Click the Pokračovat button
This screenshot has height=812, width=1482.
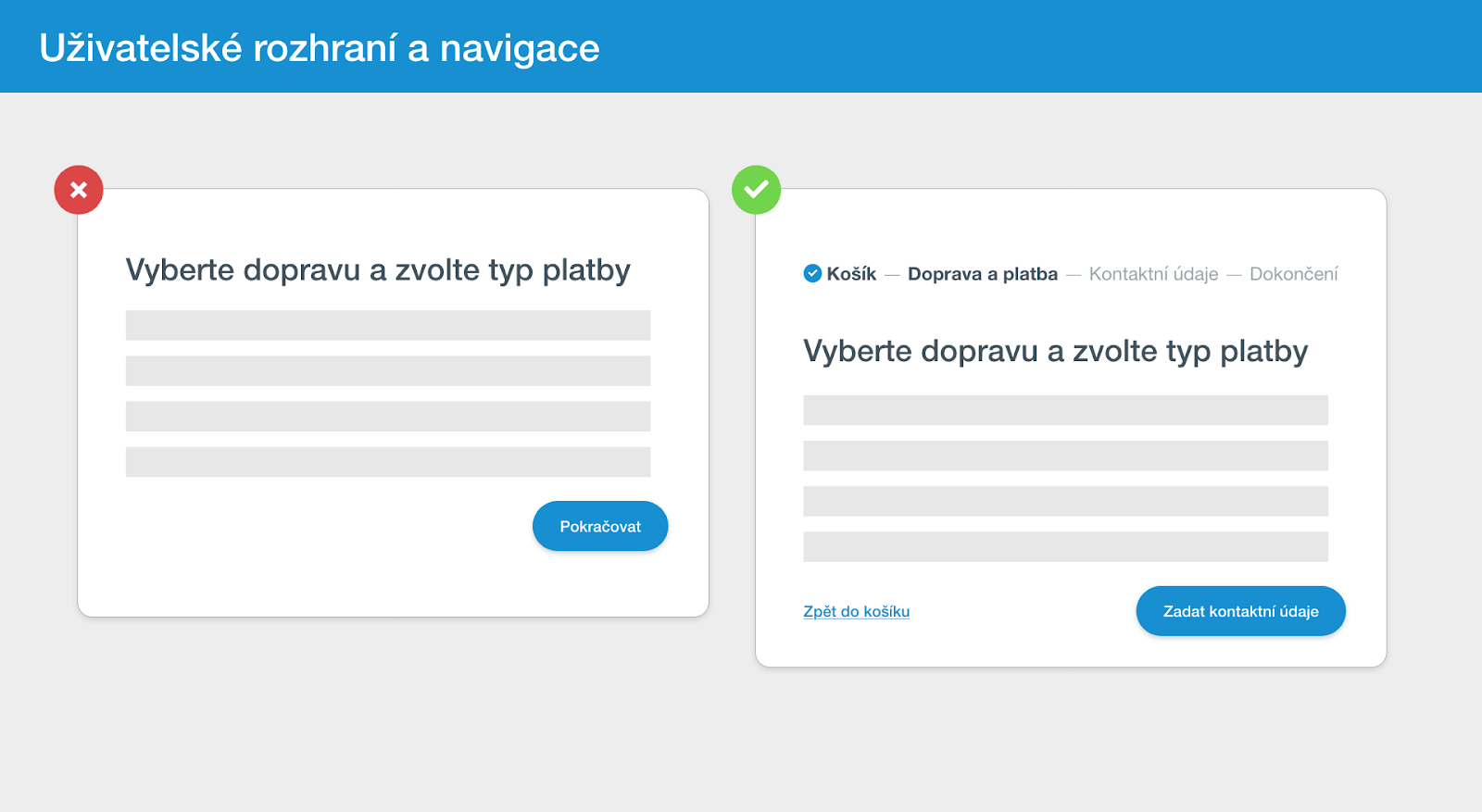click(600, 526)
